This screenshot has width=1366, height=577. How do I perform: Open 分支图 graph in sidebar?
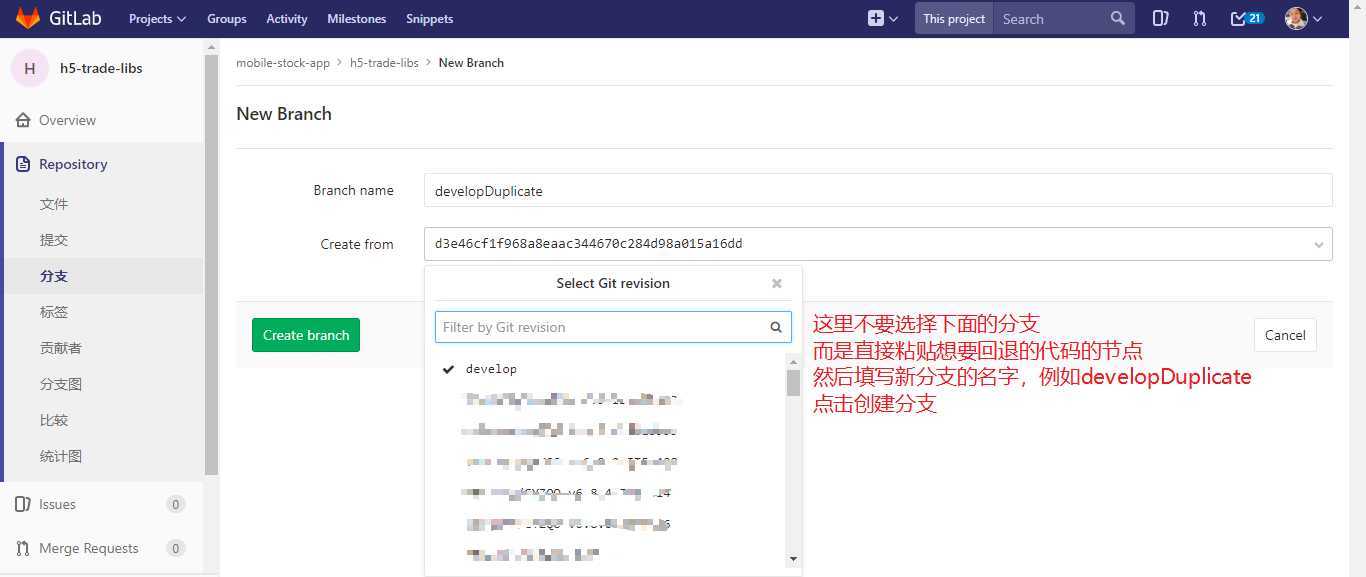61,384
